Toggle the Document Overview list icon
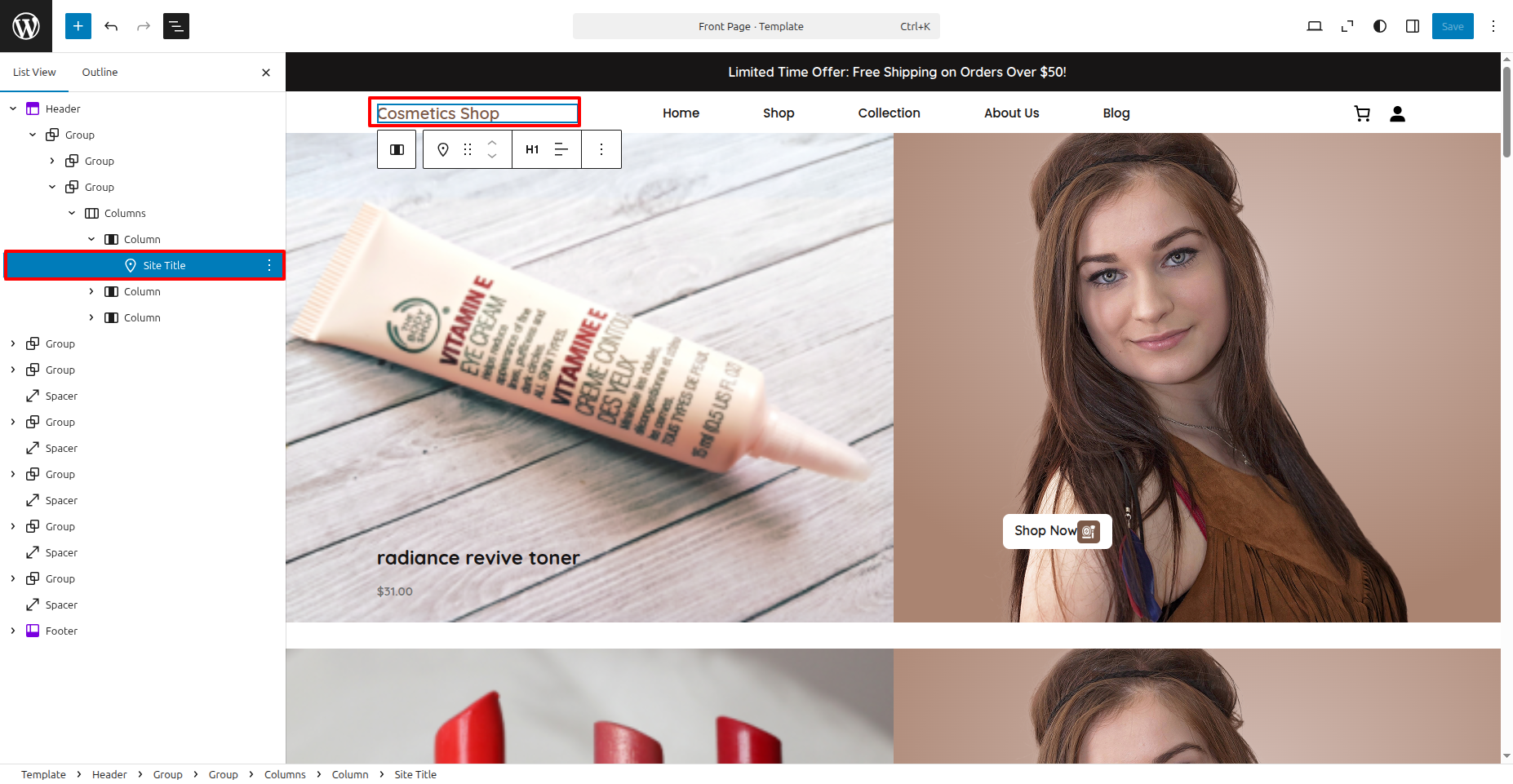Image resolution: width=1513 pixels, height=784 pixels. (176, 26)
